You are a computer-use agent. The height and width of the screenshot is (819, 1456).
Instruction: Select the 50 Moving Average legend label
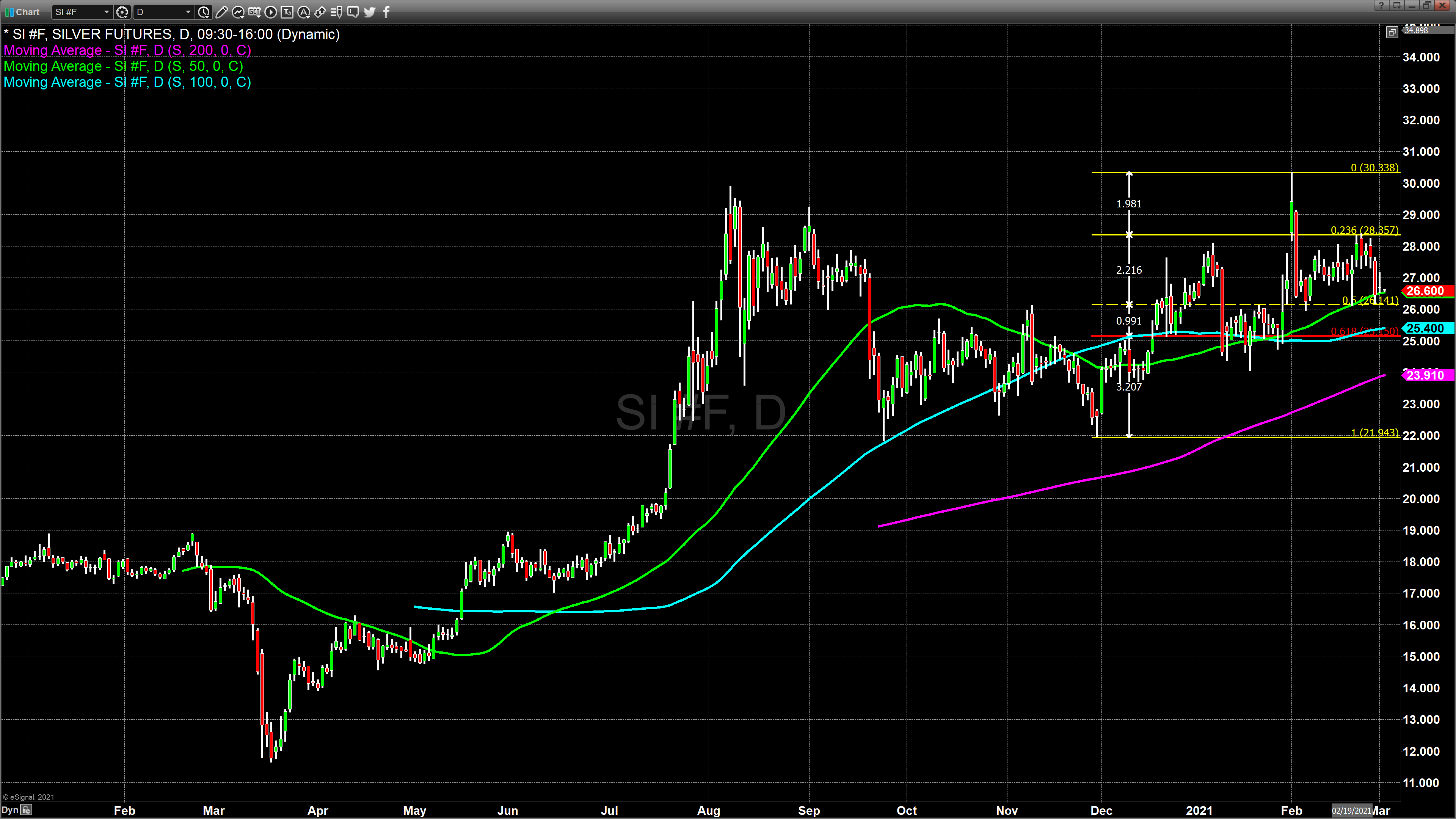click(123, 66)
